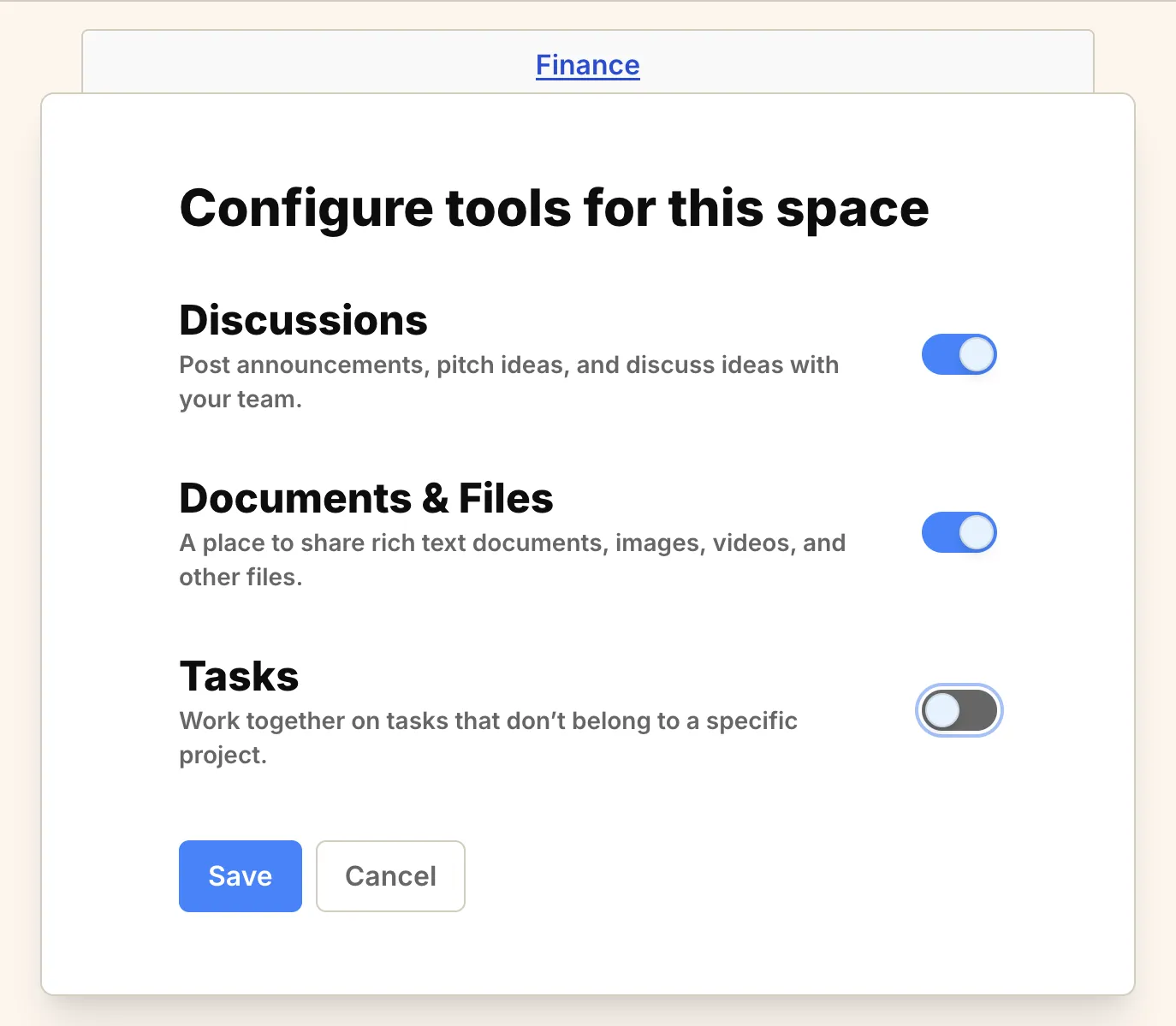Click the Documents & Files heading
Viewport: 1176px width, 1026px height.
[x=365, y=498]
